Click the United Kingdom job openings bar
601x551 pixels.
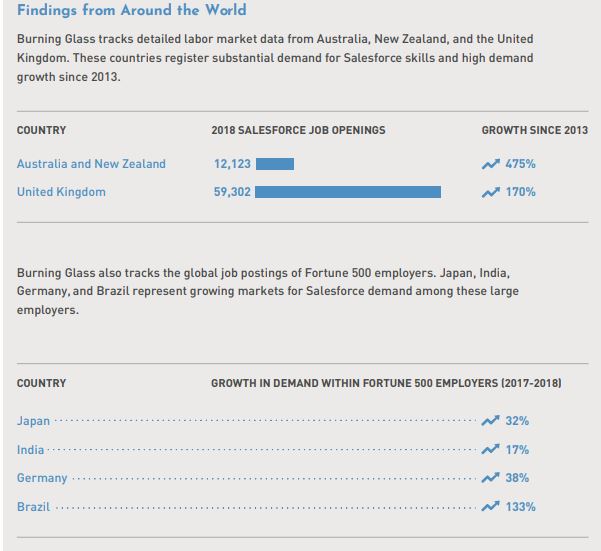click(x=348, y=192)
